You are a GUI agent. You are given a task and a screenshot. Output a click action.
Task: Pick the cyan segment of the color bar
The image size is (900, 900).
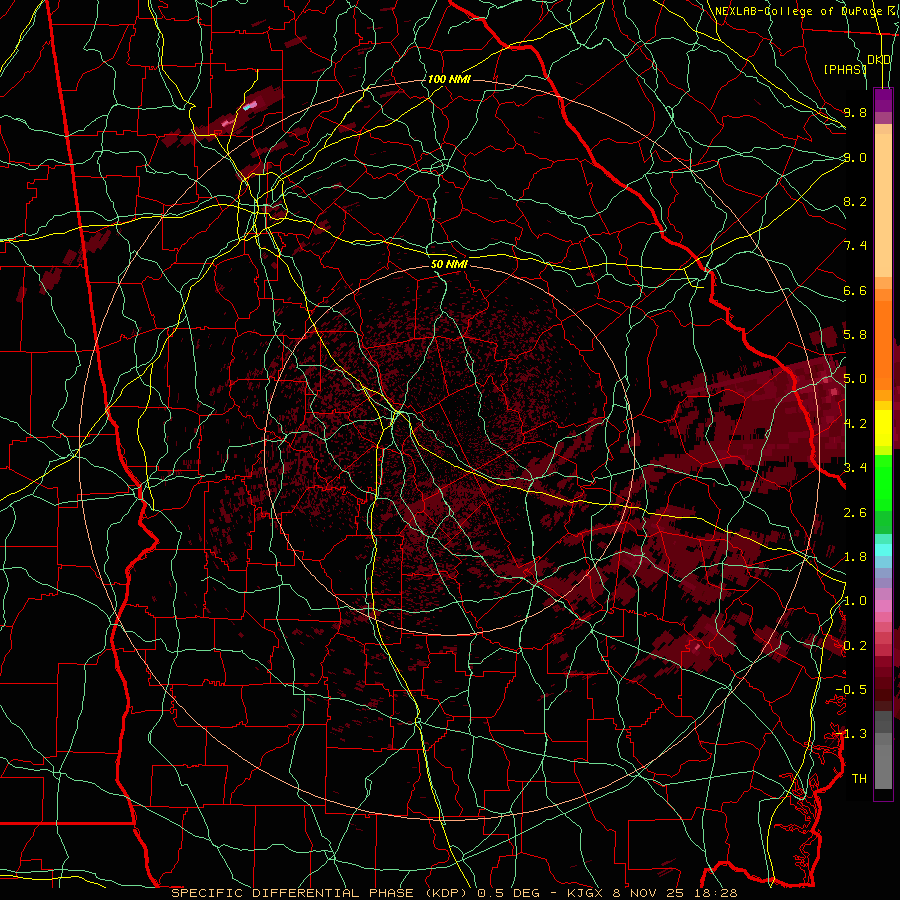pos(883,550)
